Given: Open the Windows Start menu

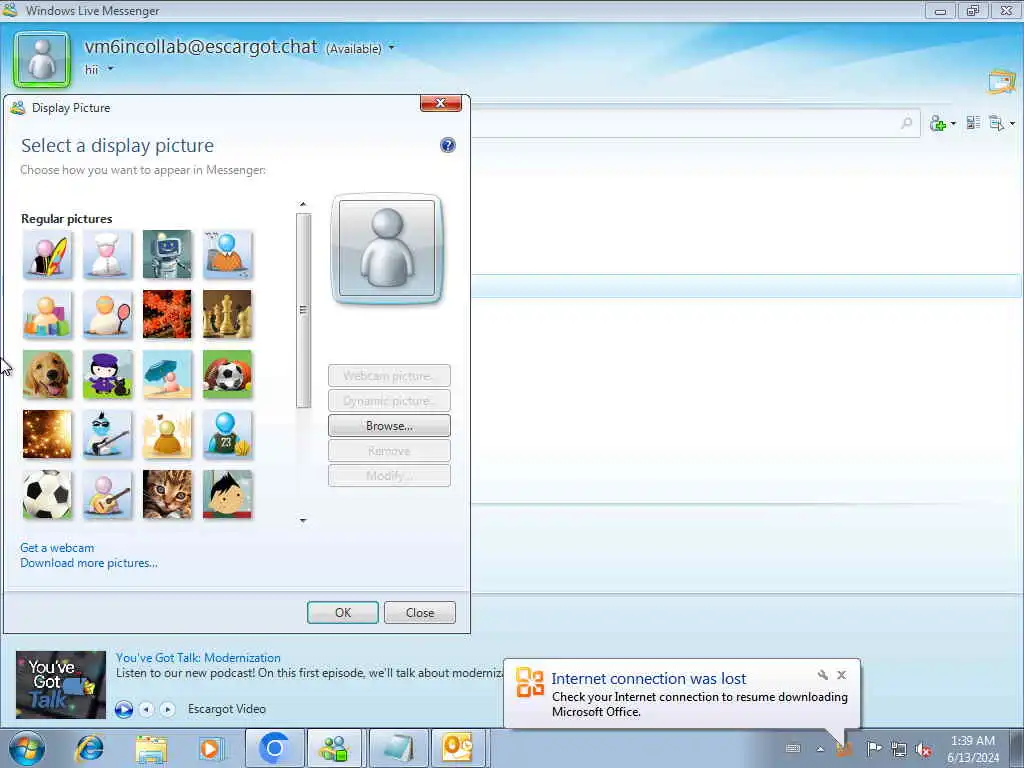Looking at the screenshot, I should 27,748.
